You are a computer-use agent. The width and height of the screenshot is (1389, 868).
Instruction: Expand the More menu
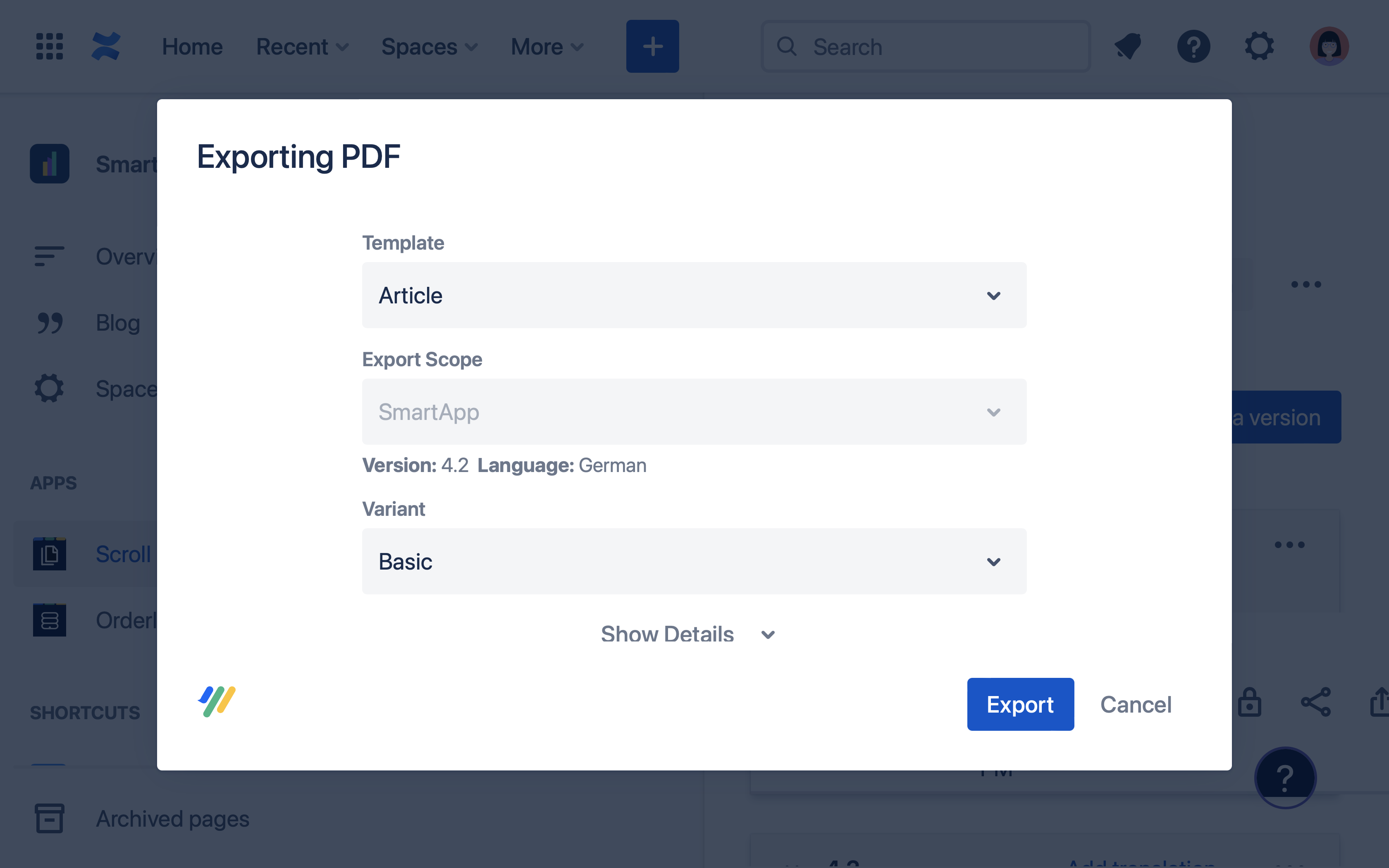547,46
